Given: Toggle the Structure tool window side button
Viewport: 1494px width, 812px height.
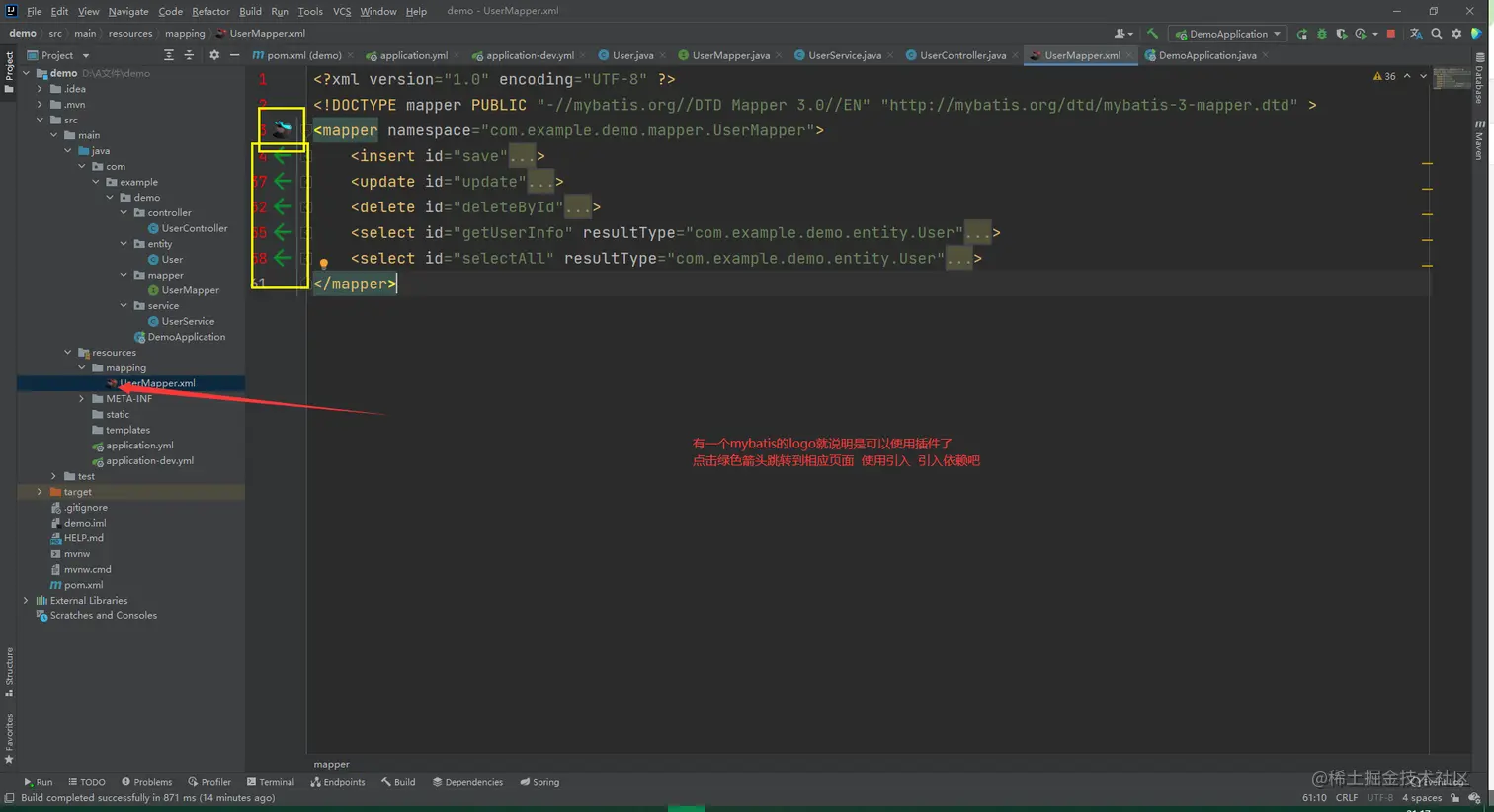Looking at the screenshot, I should pos(9,672).
